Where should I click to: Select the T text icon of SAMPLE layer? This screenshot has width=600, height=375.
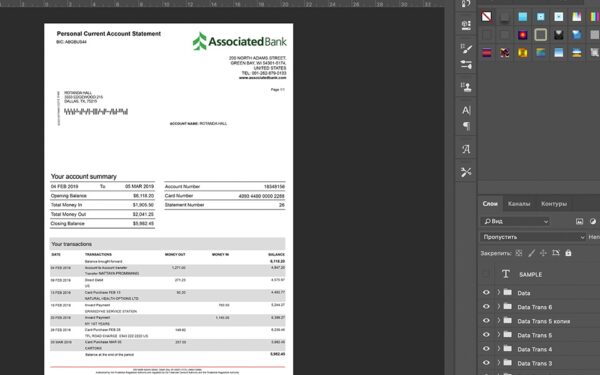[x=506, y=274]
